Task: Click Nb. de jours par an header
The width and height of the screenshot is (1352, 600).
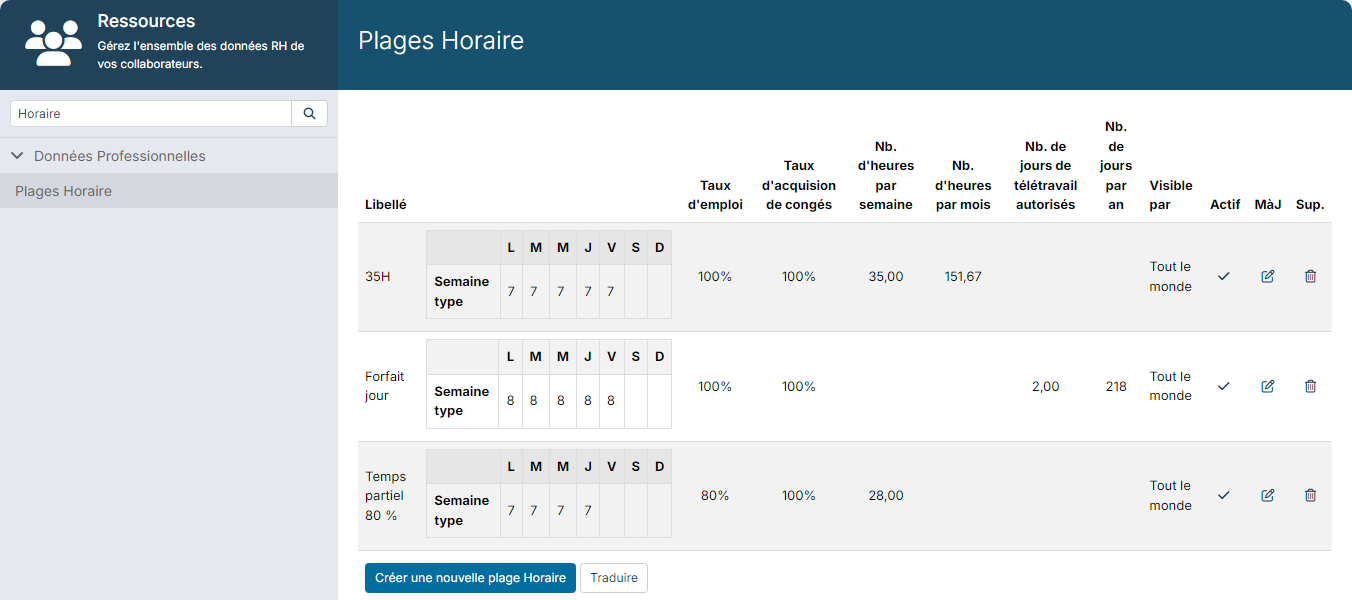Action: 1116,165
